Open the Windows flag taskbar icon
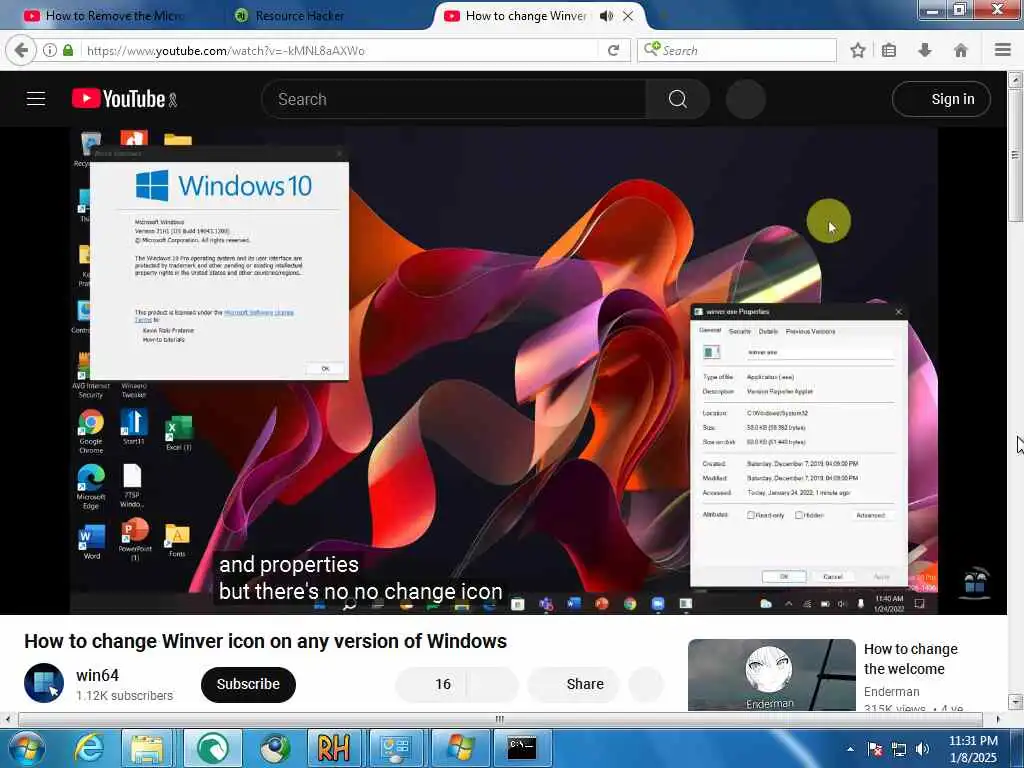1024x768 pixels. 459,748
